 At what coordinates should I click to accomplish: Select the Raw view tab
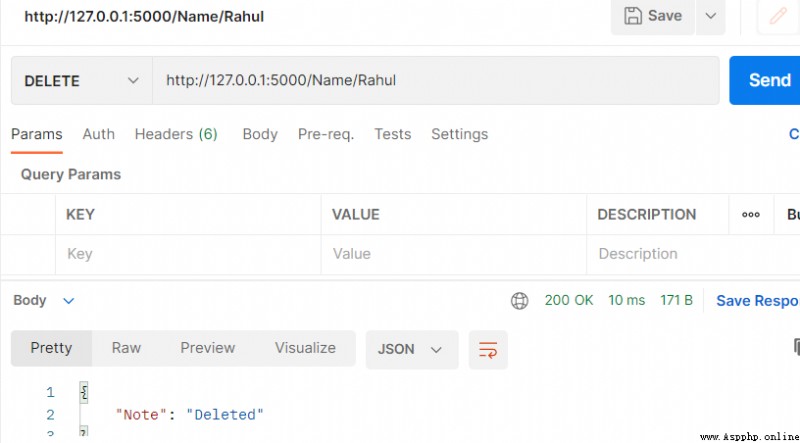[x=126, y=348]
